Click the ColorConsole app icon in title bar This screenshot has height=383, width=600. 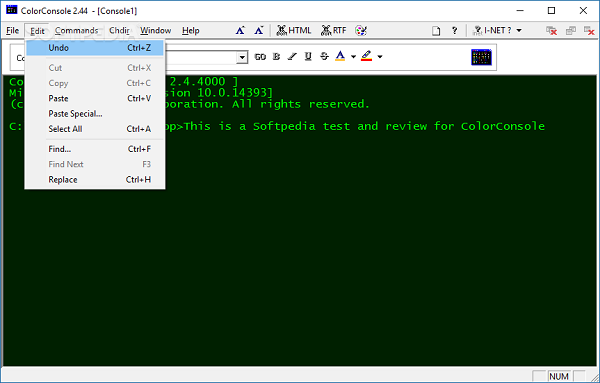11,10
